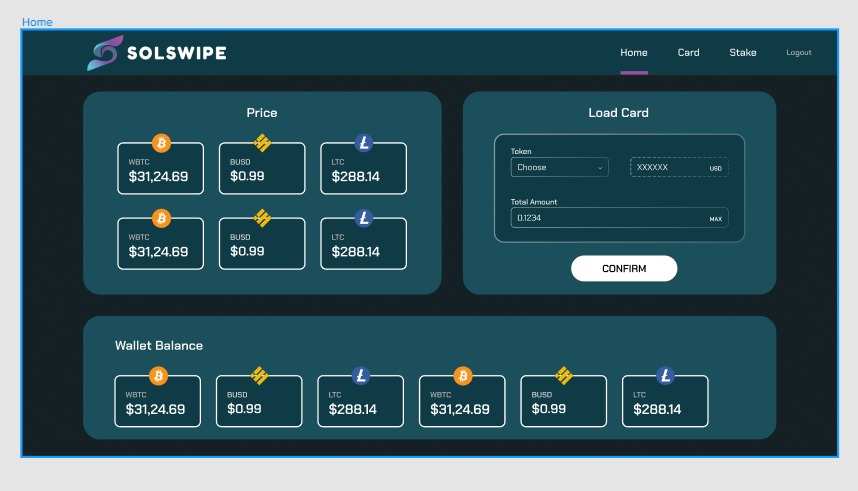The height and width of the screenshot is (491, 858).
Task: Click $288.14 in last Wallet Balance LTC card
Action: pyautogui.click(x=657, y=409)
